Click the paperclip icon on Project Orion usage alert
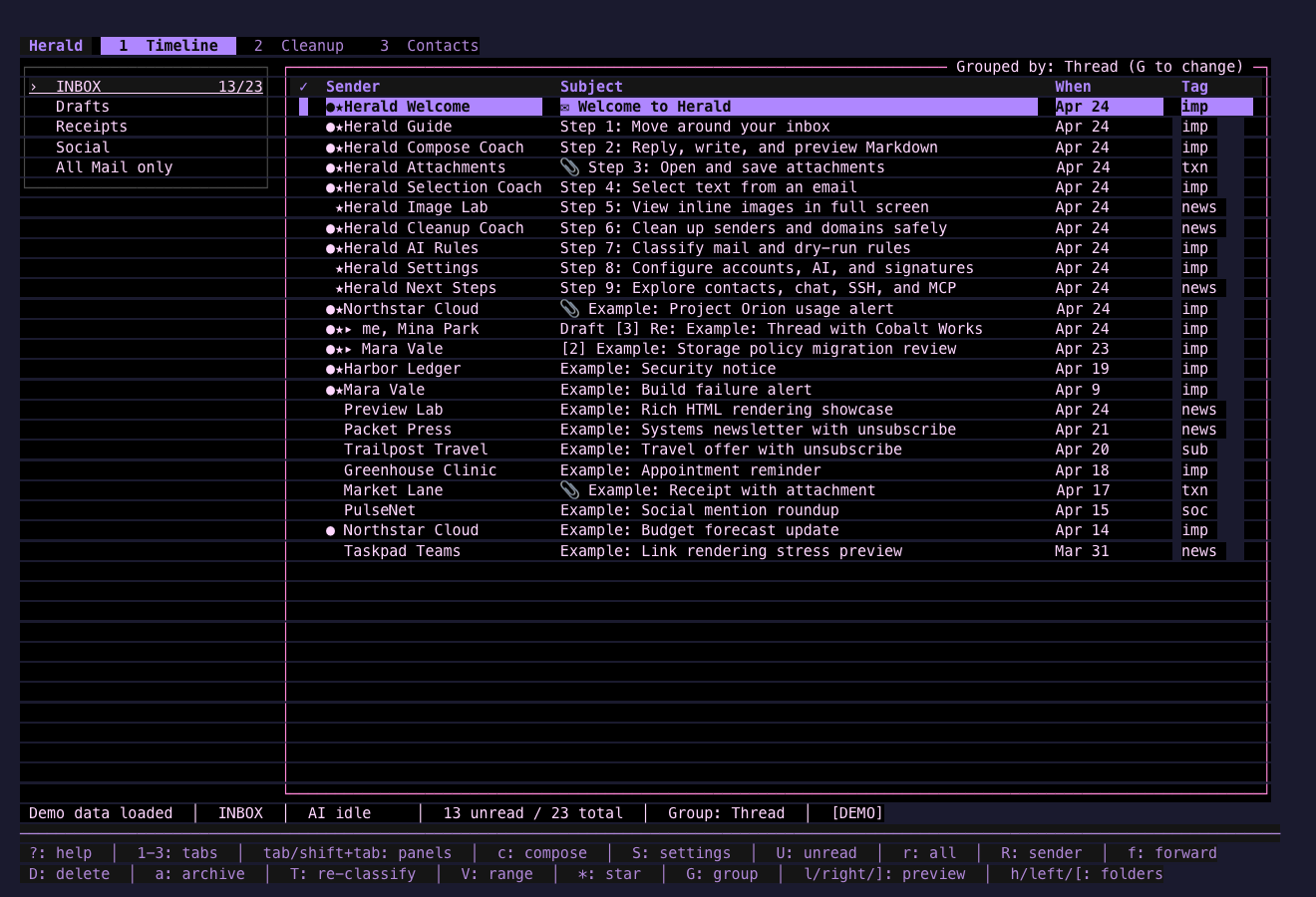 tap(569, 309)
